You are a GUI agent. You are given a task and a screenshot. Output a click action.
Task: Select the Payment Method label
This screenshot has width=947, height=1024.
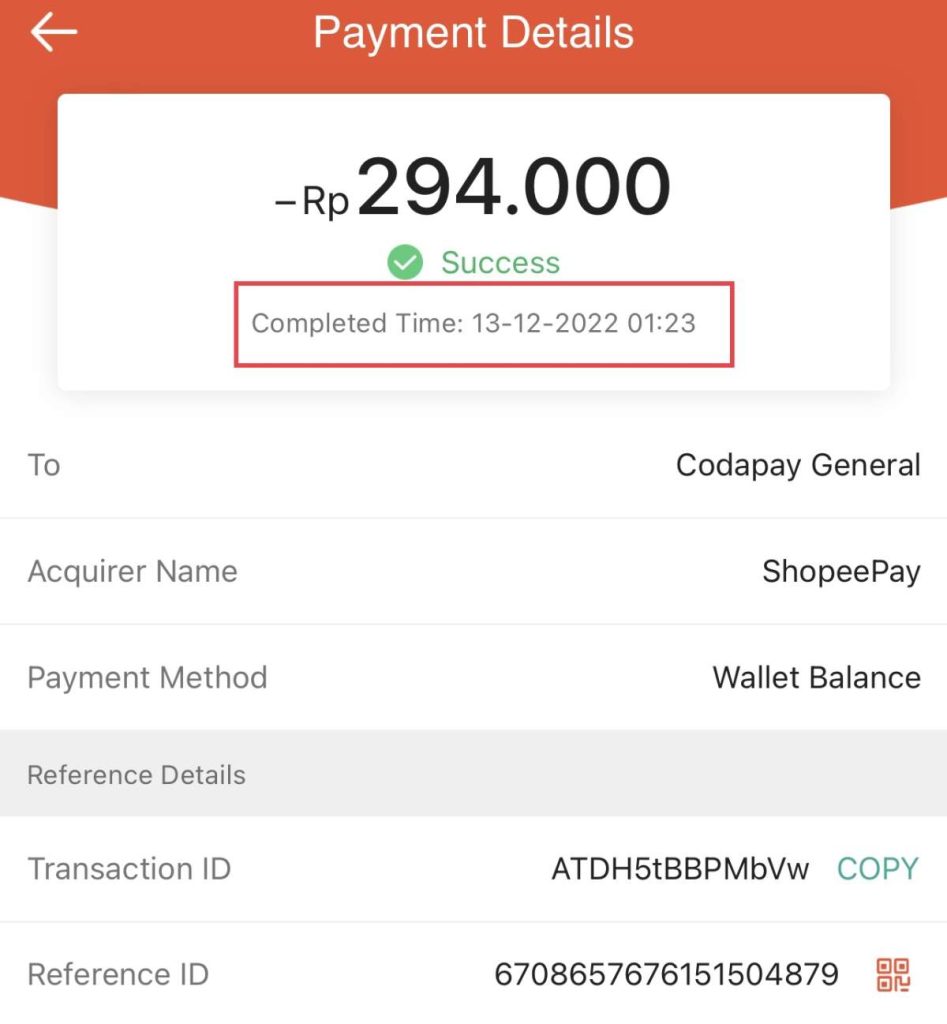click(x=148, y=677)
